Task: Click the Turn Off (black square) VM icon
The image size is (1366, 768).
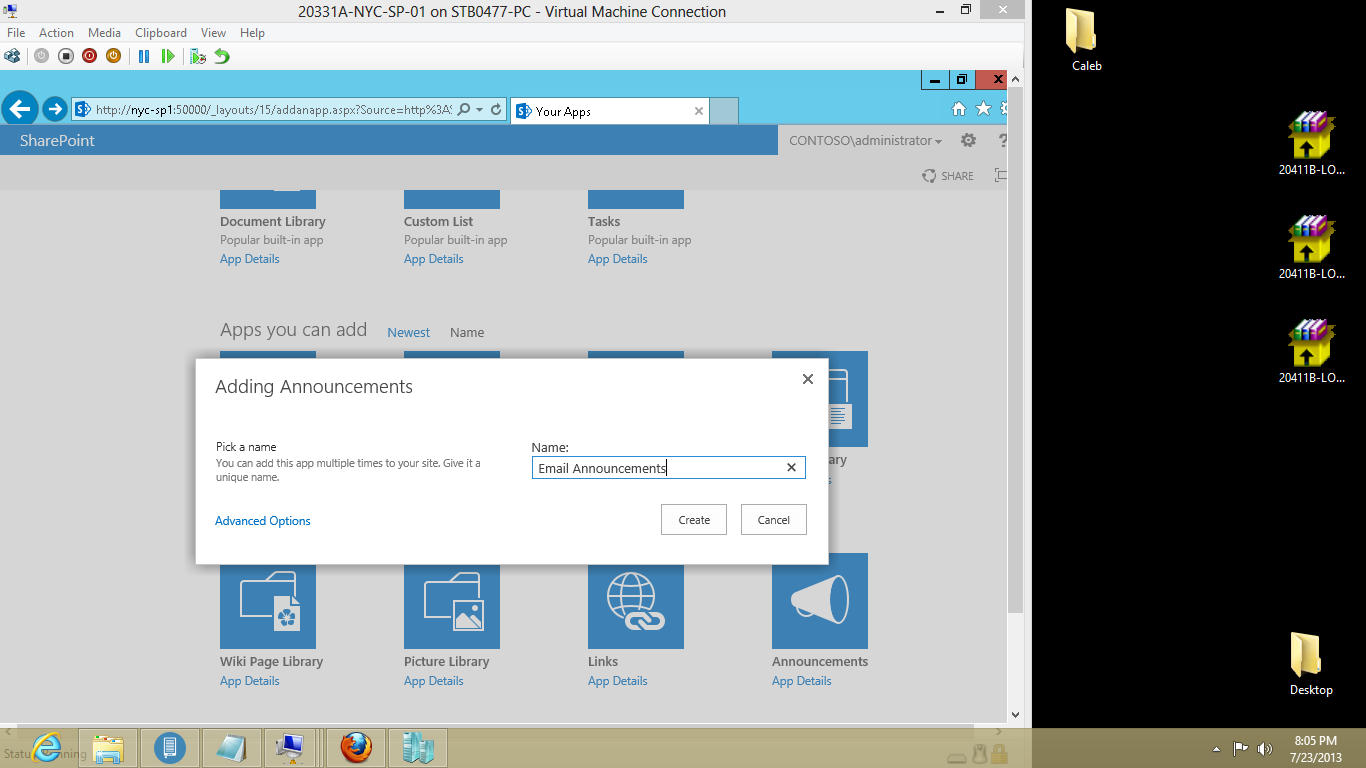Action: point(65,56)
